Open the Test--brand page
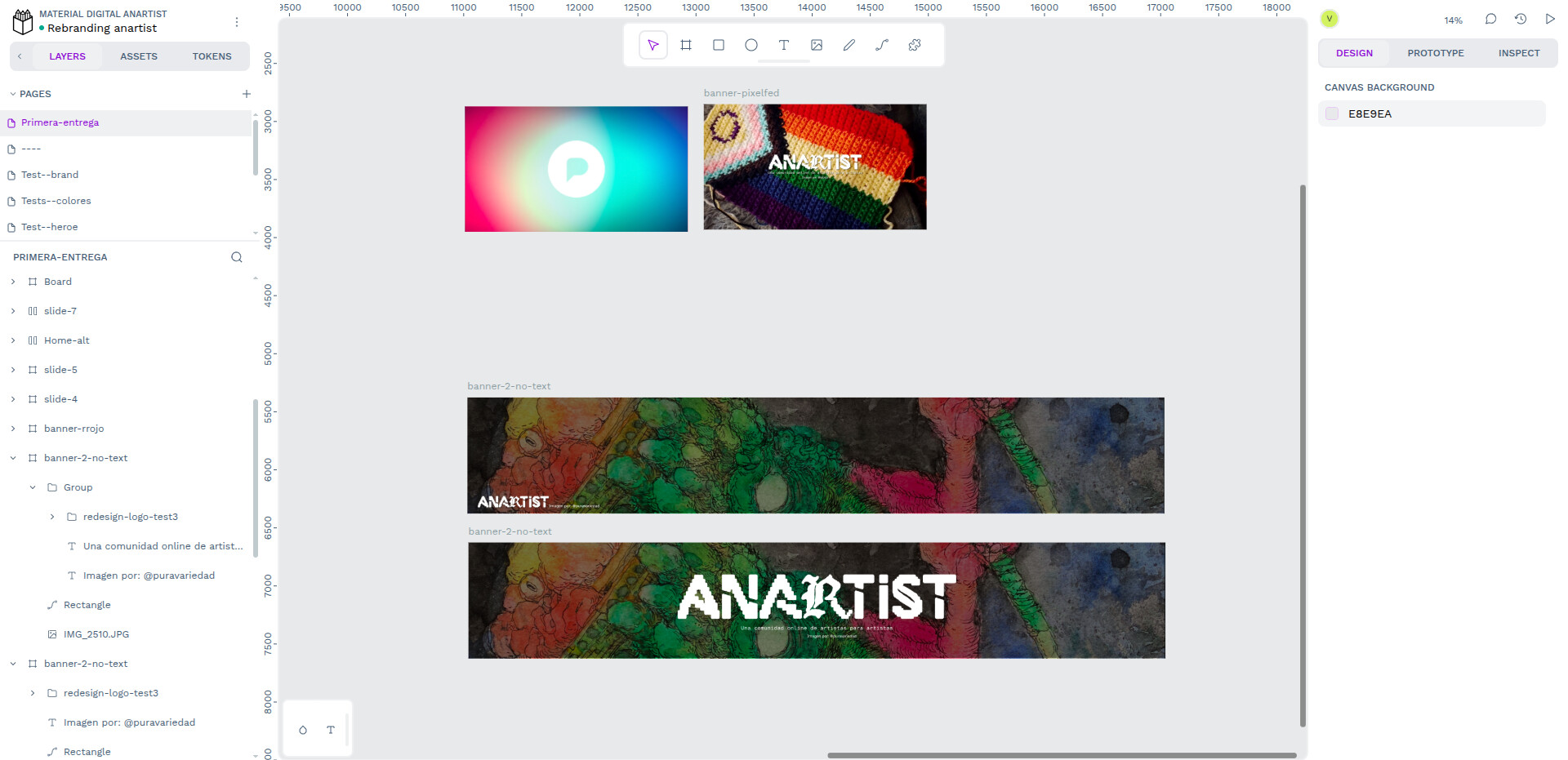The width and height of the screenshot is (1568, 760). (50, 175)
